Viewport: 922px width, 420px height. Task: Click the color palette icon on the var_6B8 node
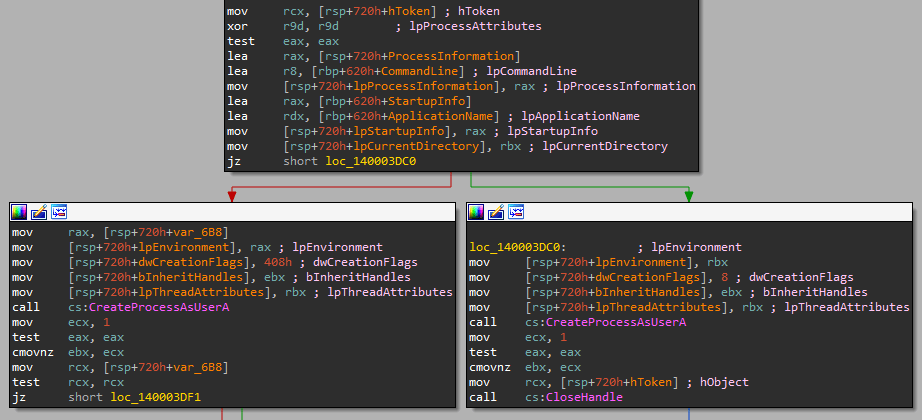pyautogui.click(x=20, y=212)
